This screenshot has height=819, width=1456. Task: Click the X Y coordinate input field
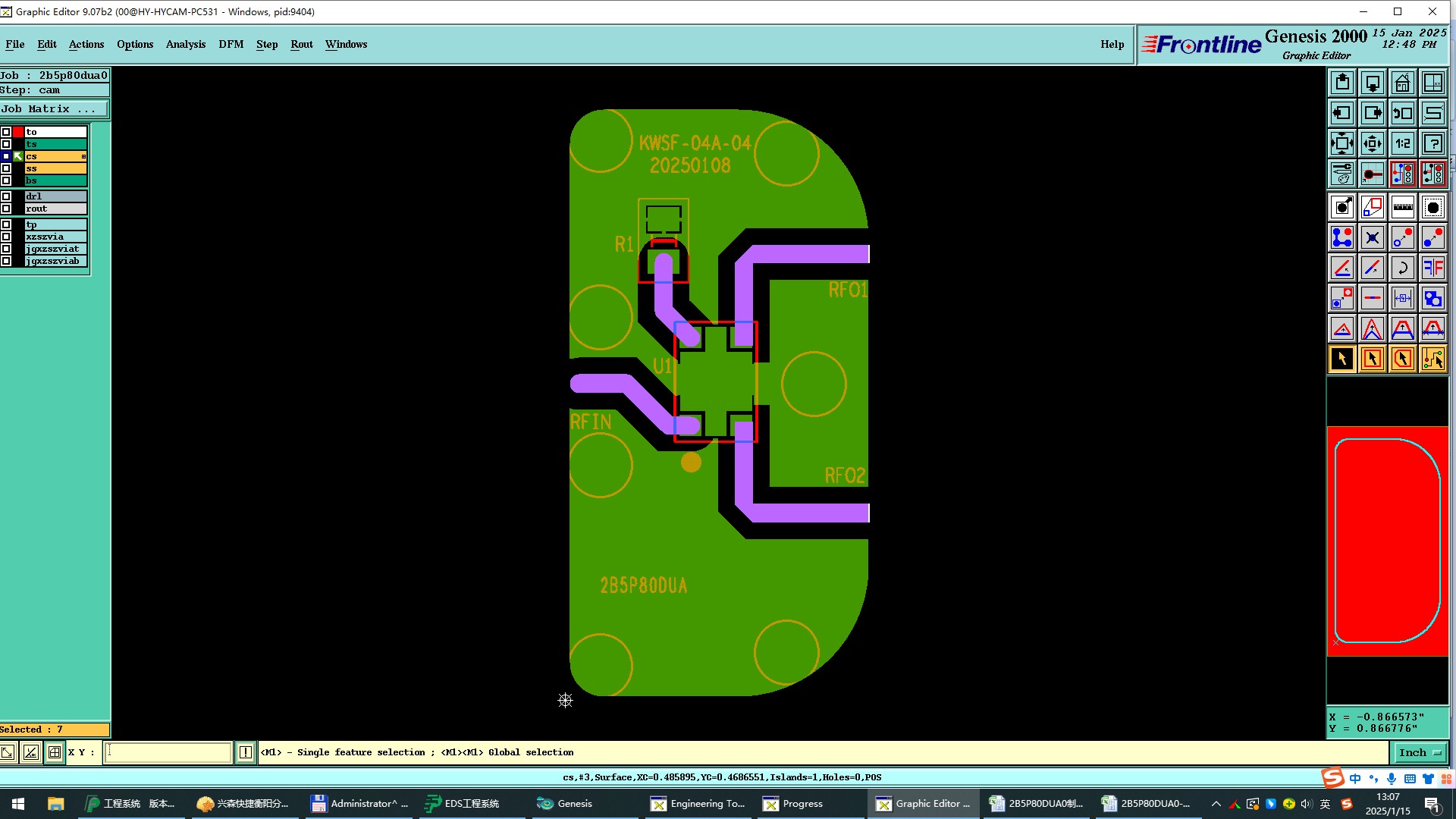[x=168, y=752]
